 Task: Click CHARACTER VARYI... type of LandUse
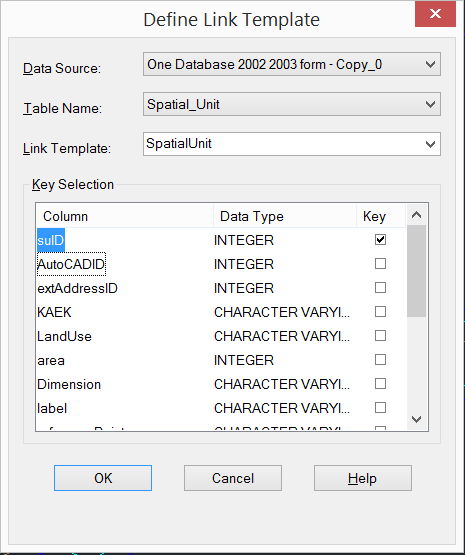click(x=282, y=336)
